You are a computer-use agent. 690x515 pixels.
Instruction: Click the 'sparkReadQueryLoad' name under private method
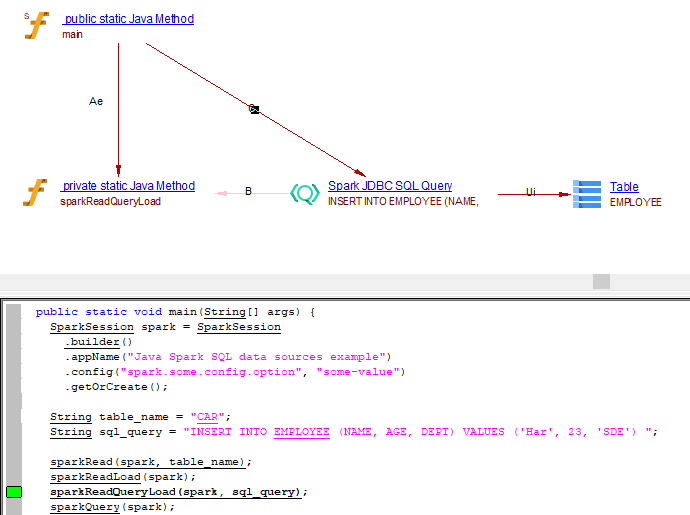pos(110,201)
